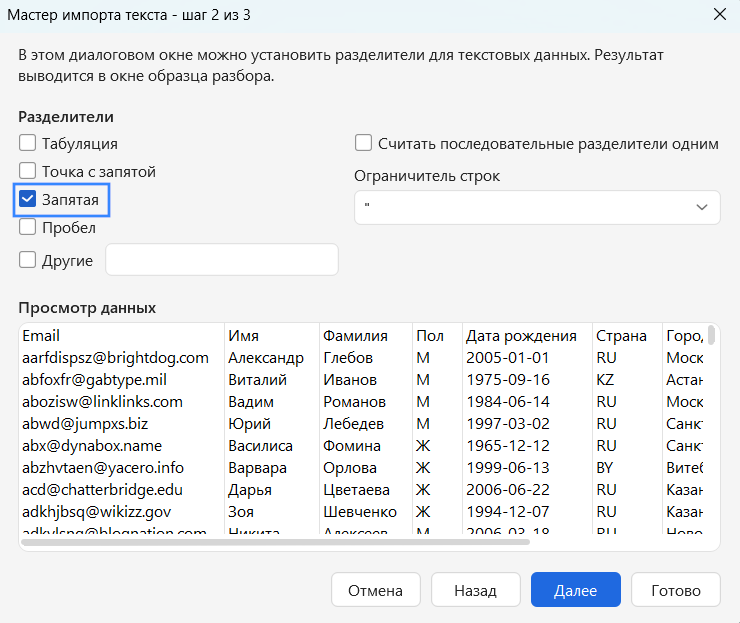Go back with the Назад button
Screen dimensions: 740x623
coord(475,590)
